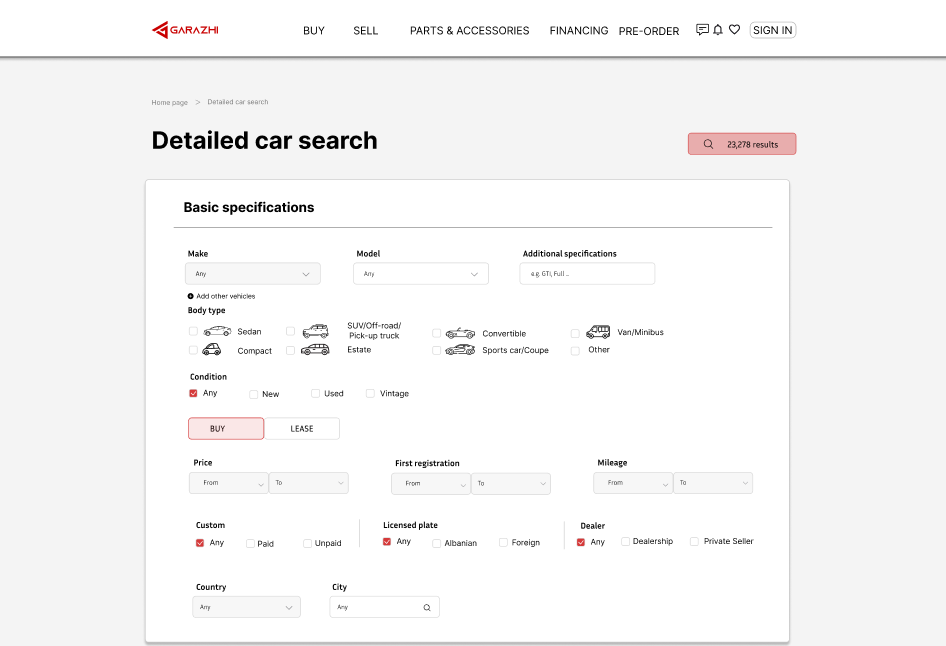The width and height of the screenshot is (946, 646).
Task: Tick the Albanian licensed plate checkbox
Action: (437, 543)
